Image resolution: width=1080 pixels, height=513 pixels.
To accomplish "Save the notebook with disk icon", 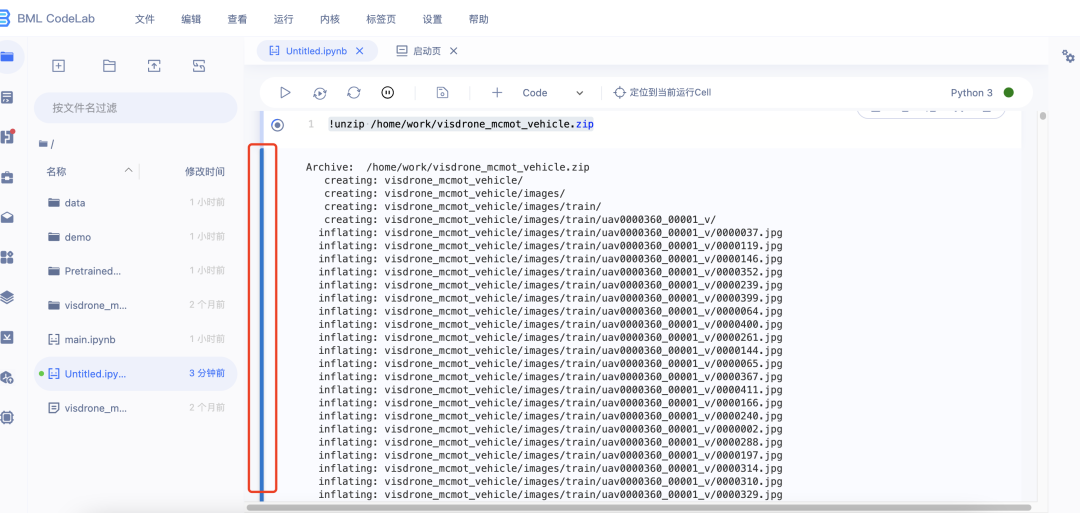I will [x=443, y=92].
